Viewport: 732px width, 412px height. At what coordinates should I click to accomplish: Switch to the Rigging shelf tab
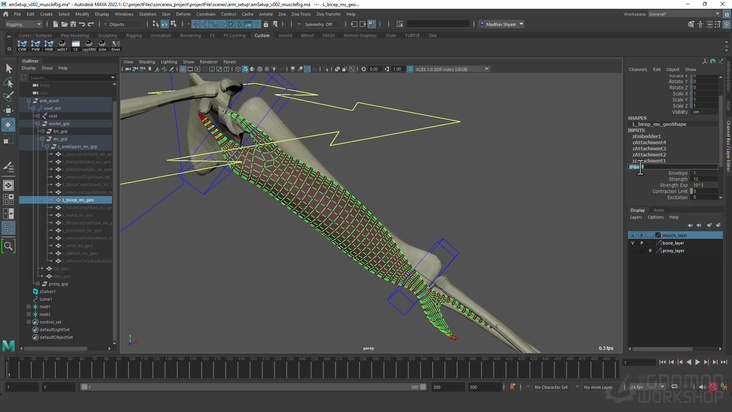(x=134, y=35)
